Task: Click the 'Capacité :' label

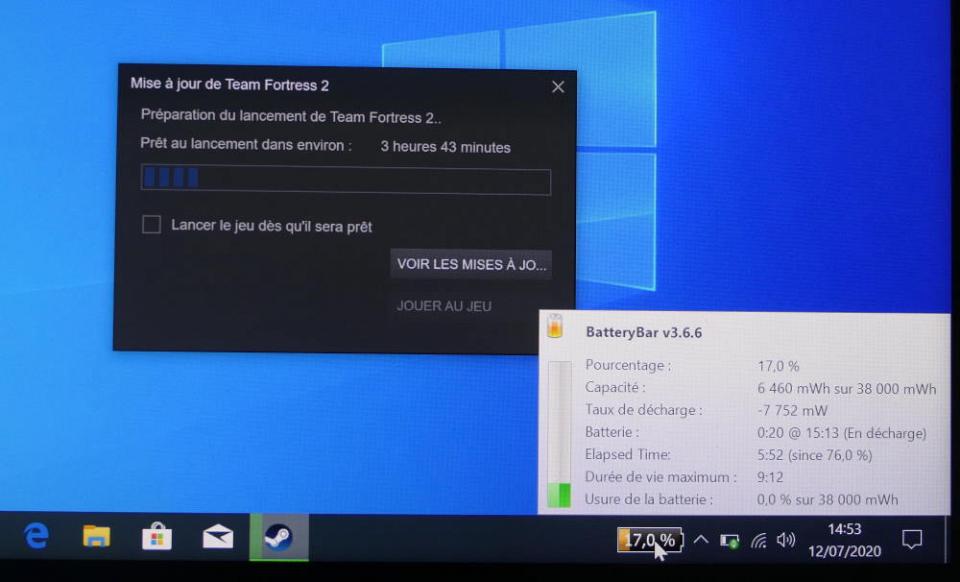Action: (615, 387)
